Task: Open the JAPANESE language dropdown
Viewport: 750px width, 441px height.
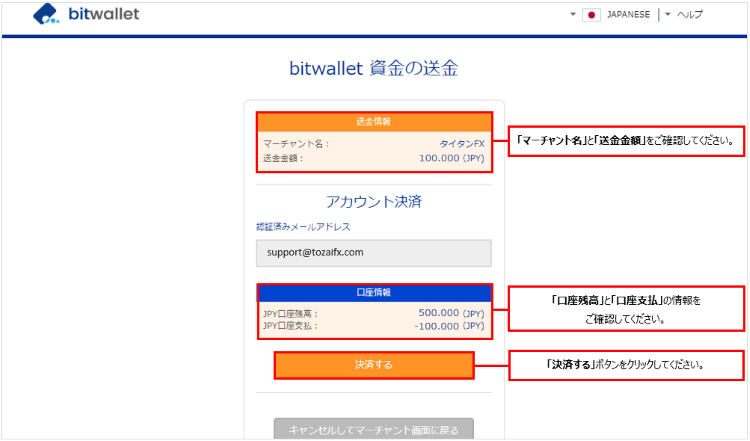Action: coord(628,15)
